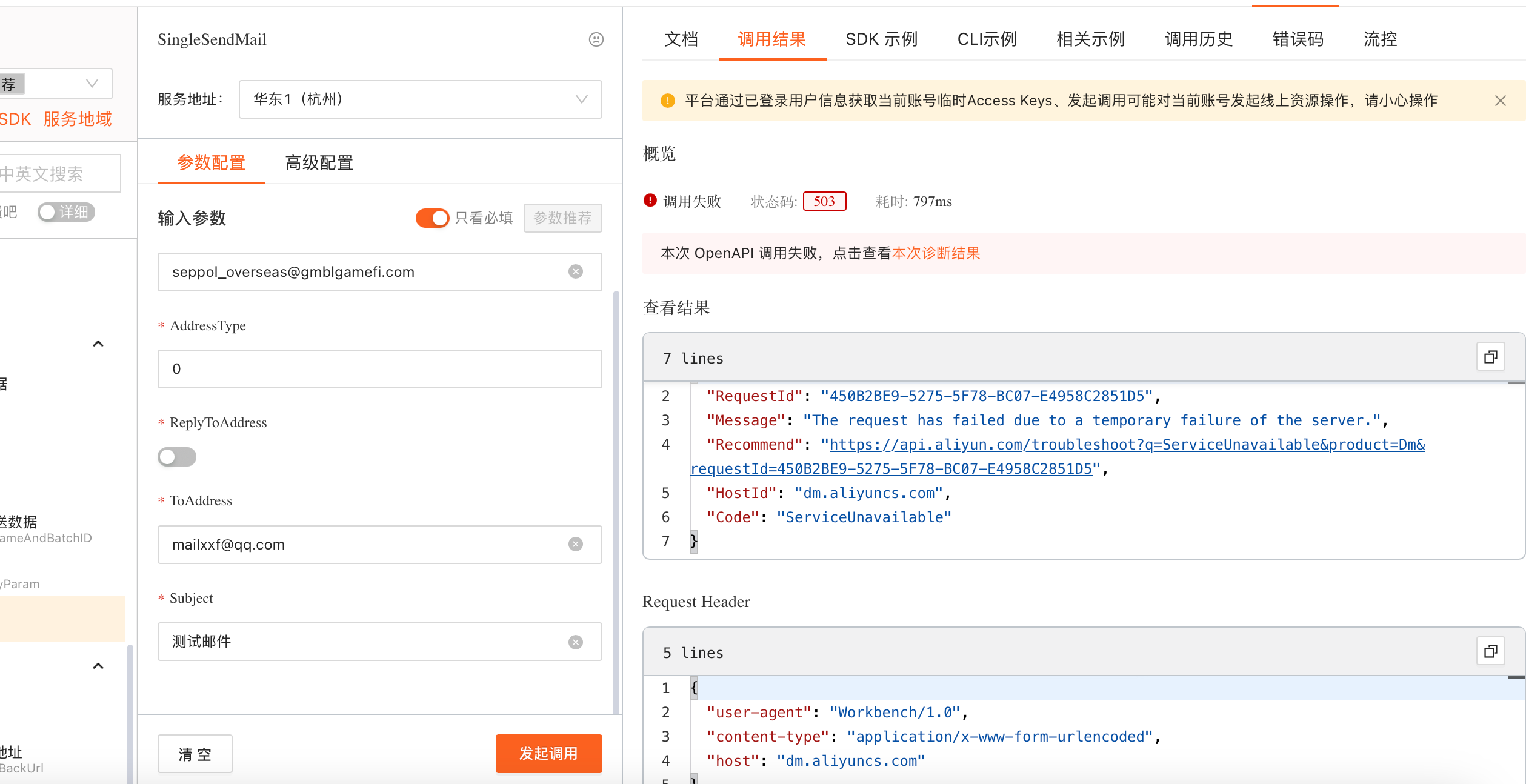Click the red call failed status icon

click(650, 201)
